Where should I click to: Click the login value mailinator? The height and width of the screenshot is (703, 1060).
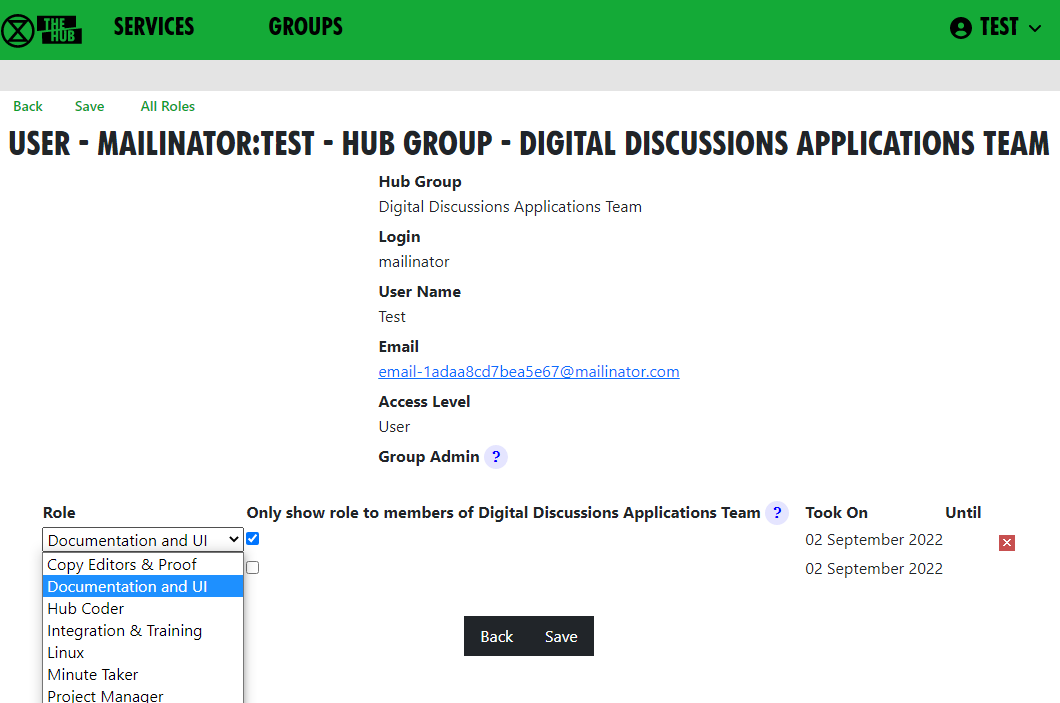(414, 262)
